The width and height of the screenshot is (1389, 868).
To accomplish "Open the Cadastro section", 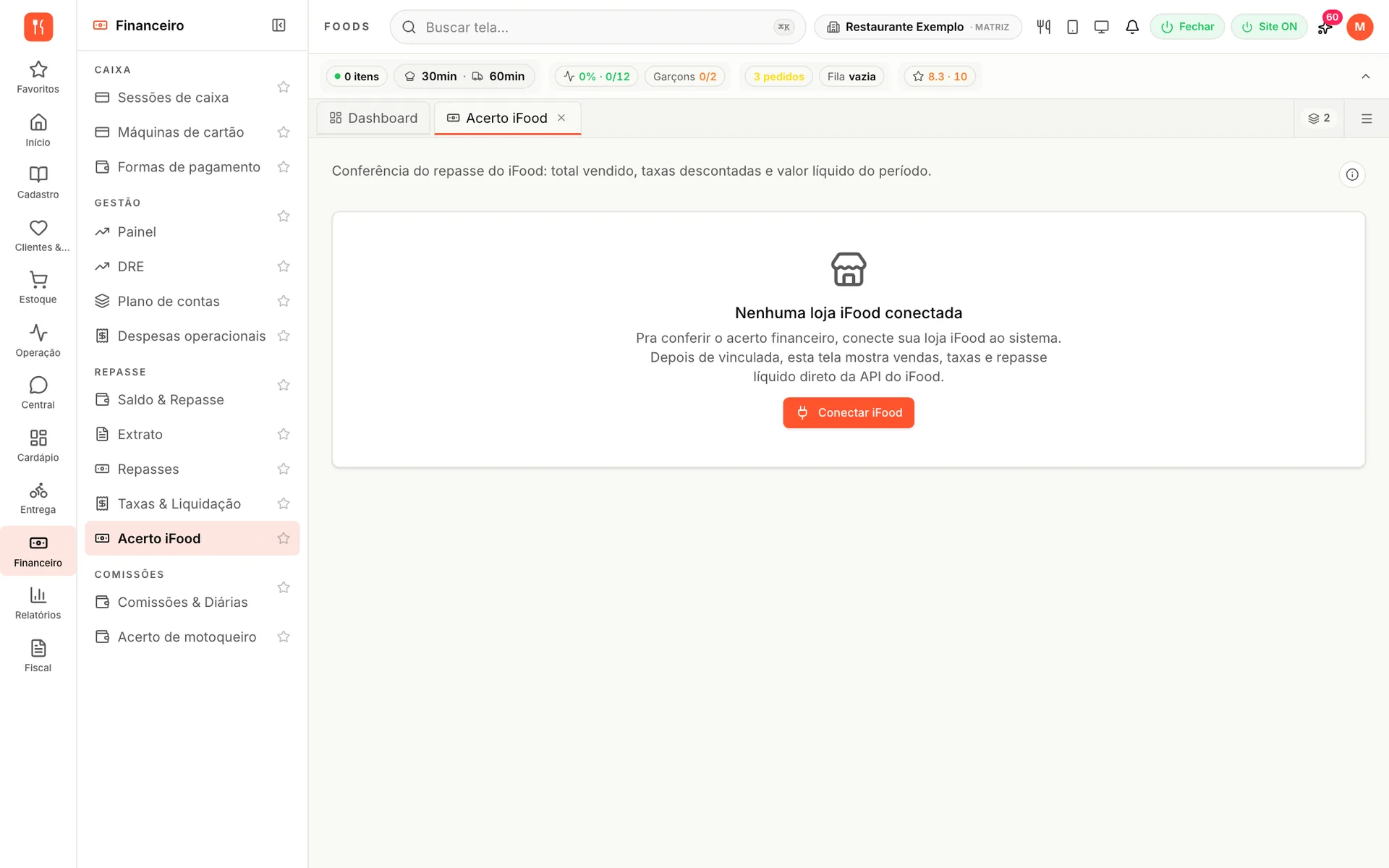I will click(38, 182).
